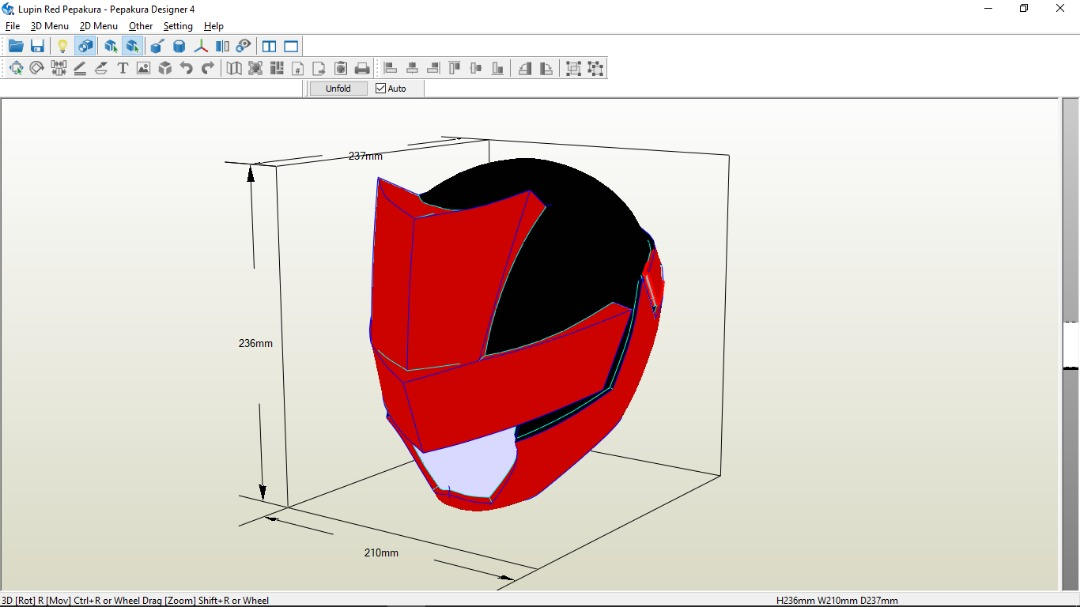Select the rotate 3D view tool
The image size is (1080, 607).
coord(85,45)
